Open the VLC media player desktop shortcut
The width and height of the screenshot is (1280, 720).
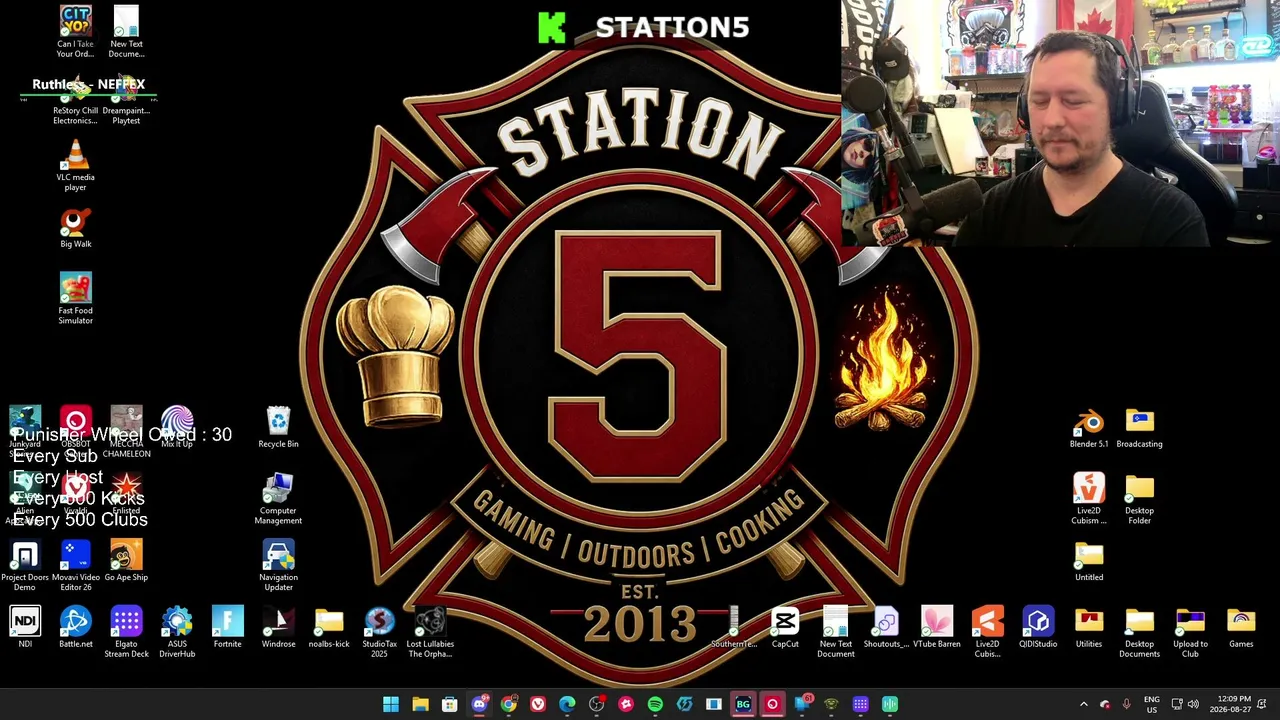75,165
